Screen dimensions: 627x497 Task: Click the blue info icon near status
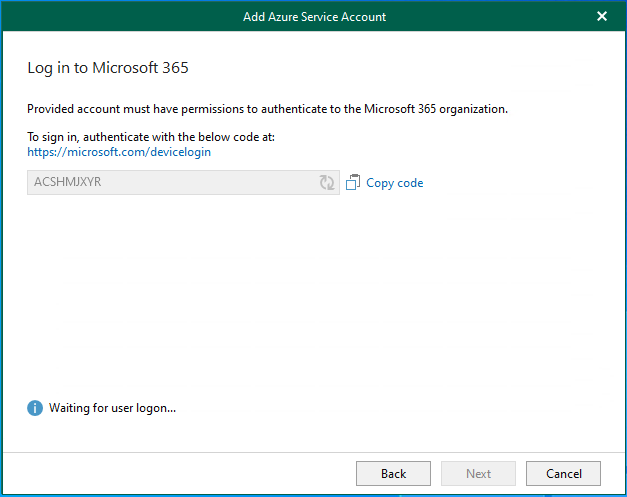coord(35,408)
